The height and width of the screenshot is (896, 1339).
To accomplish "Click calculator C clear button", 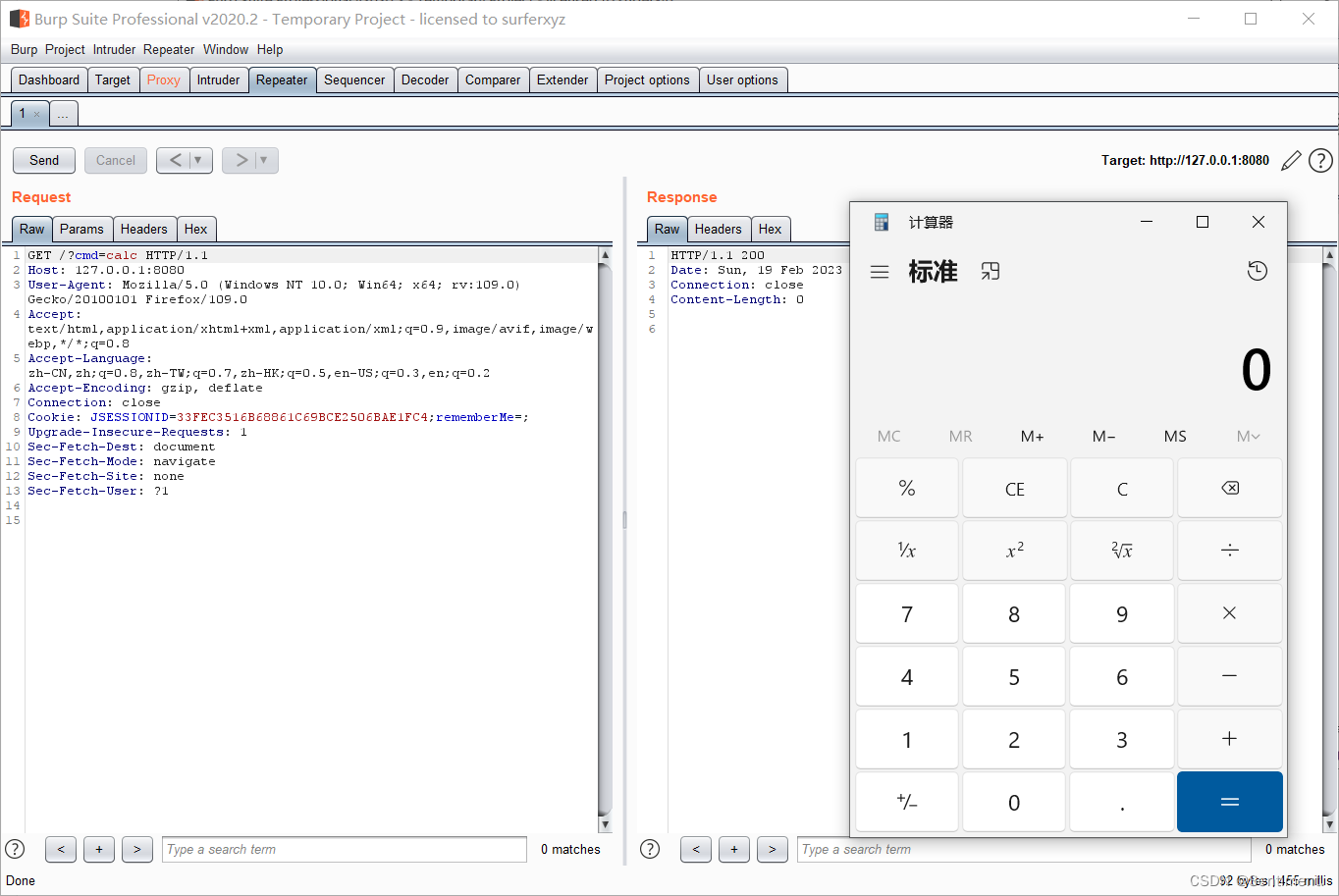I will point(1122,488).
